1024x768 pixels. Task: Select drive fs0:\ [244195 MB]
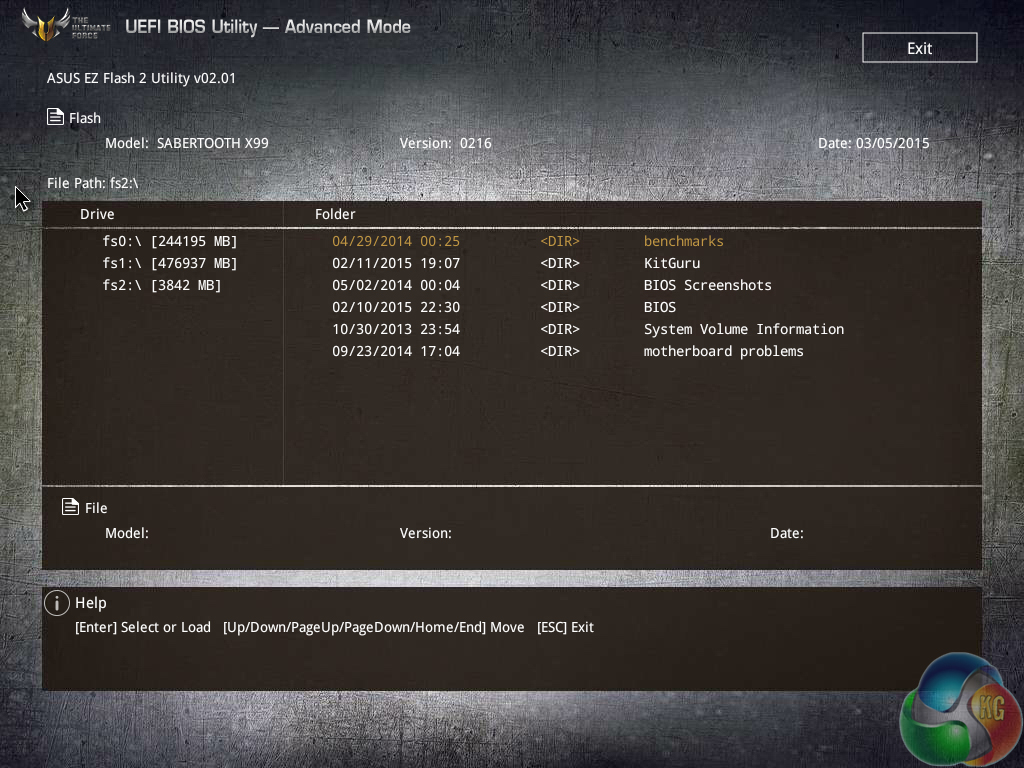coord(170,241)
